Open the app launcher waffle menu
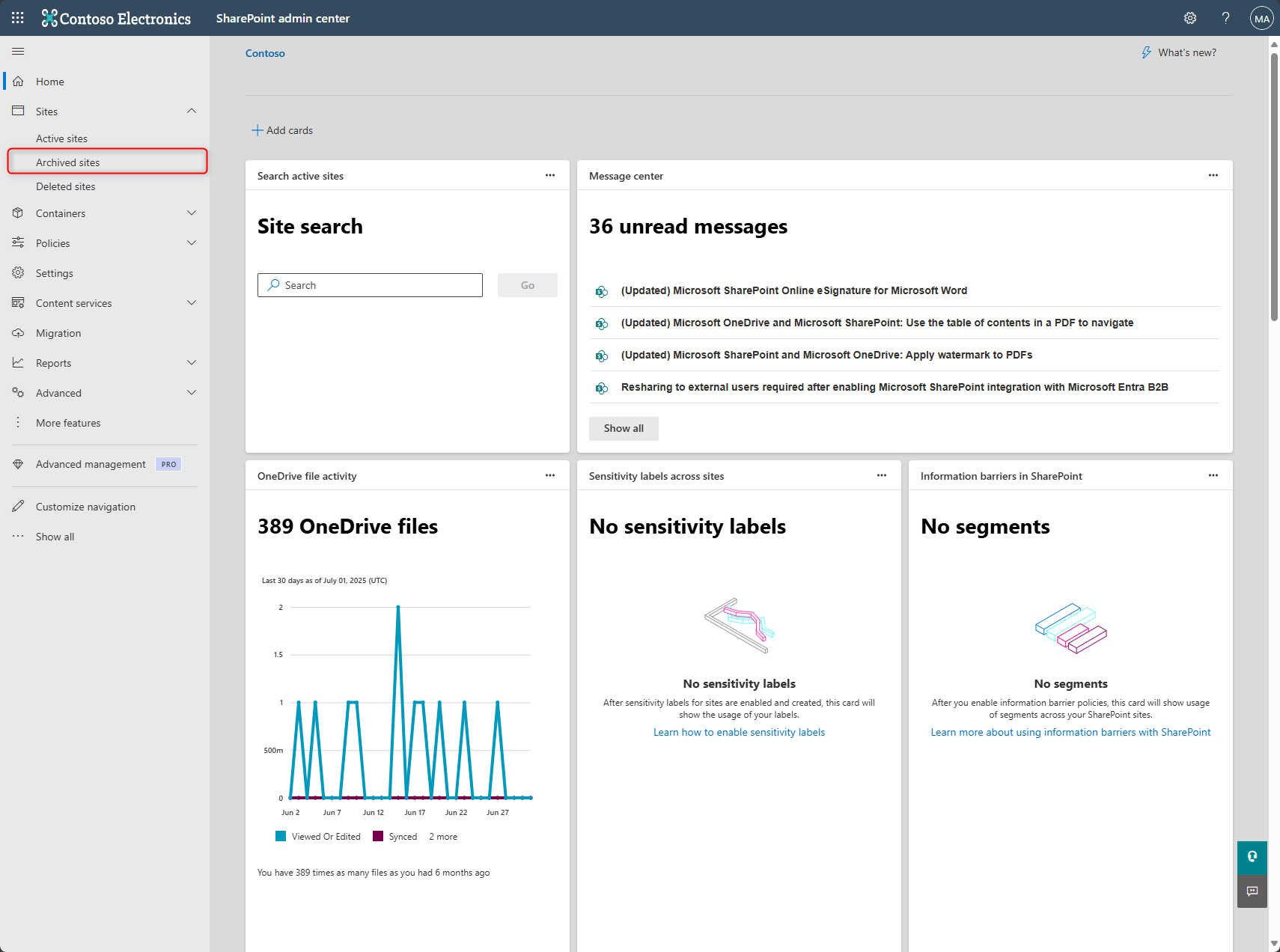 (x=17, y=17)
